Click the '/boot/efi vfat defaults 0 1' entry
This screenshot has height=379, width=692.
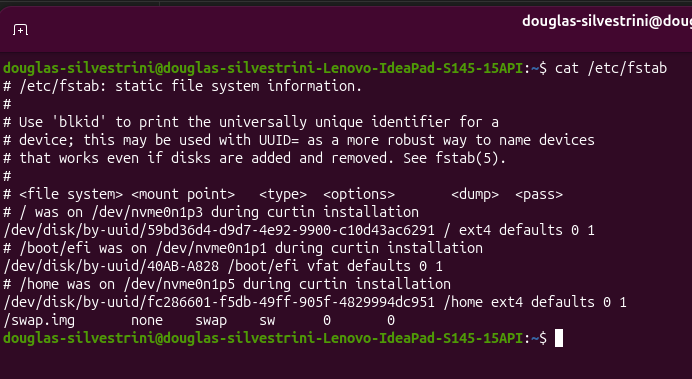(335, 266)
